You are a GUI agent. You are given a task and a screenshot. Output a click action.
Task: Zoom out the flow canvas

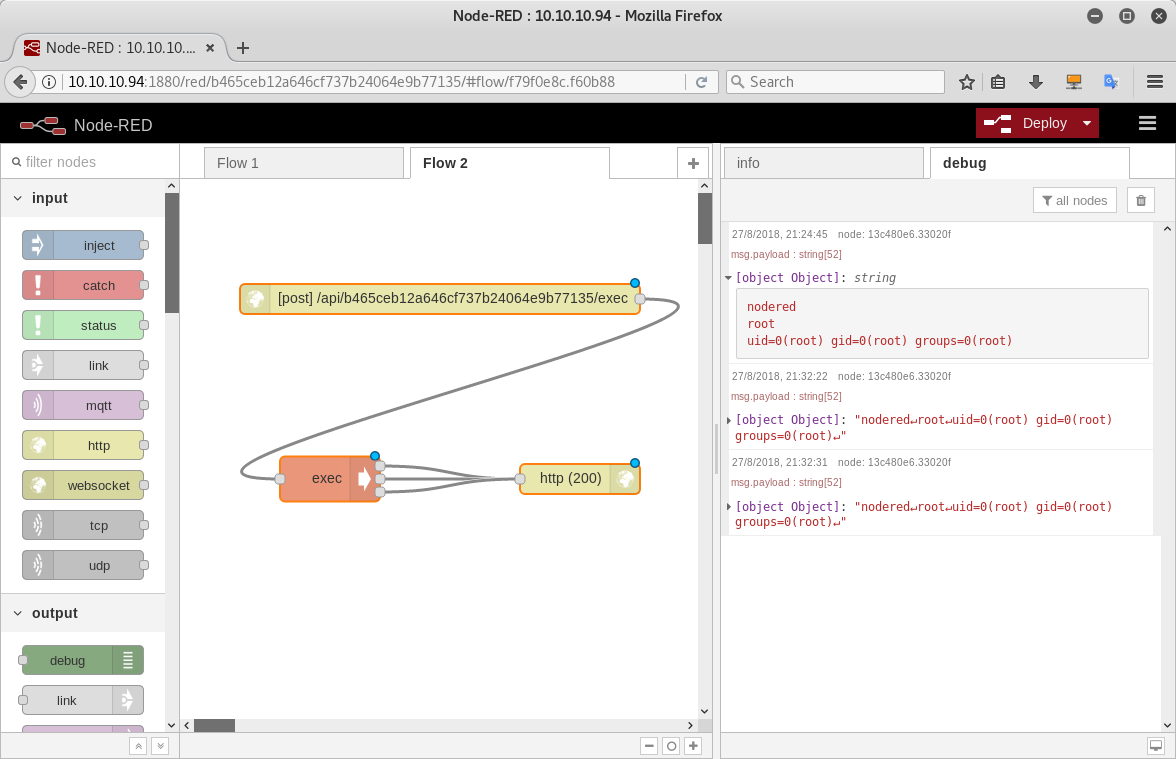(x=650, y=746)
